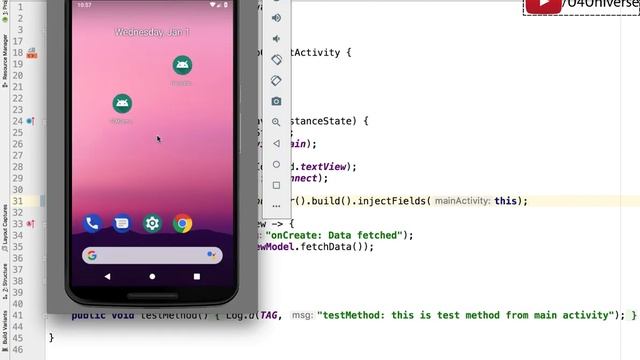Activate the emulator zoom magnifier tool
Image resolution: width=640 pixels, height=360 pixels.
pos(276,122)
